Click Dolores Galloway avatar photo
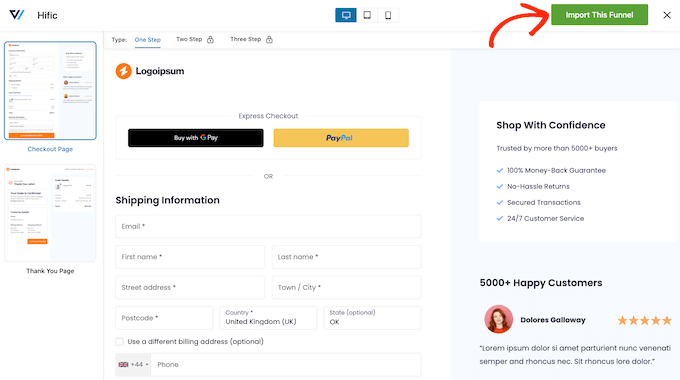This screenshot has width=680, height=380. (498, 319)
